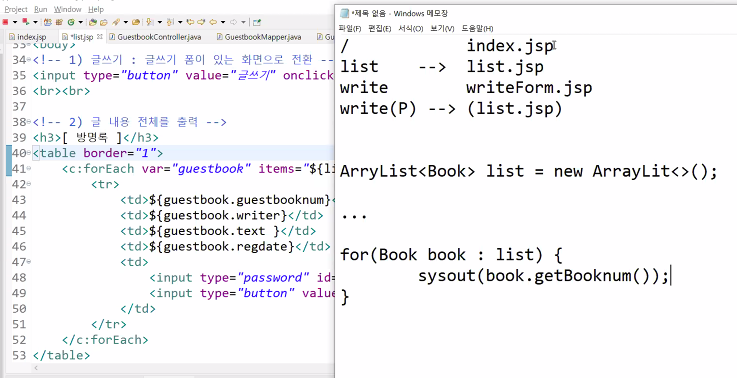Open the Run menu in Eclipse
This screenshot has height=378, width=737.
[x=41, y=9]
